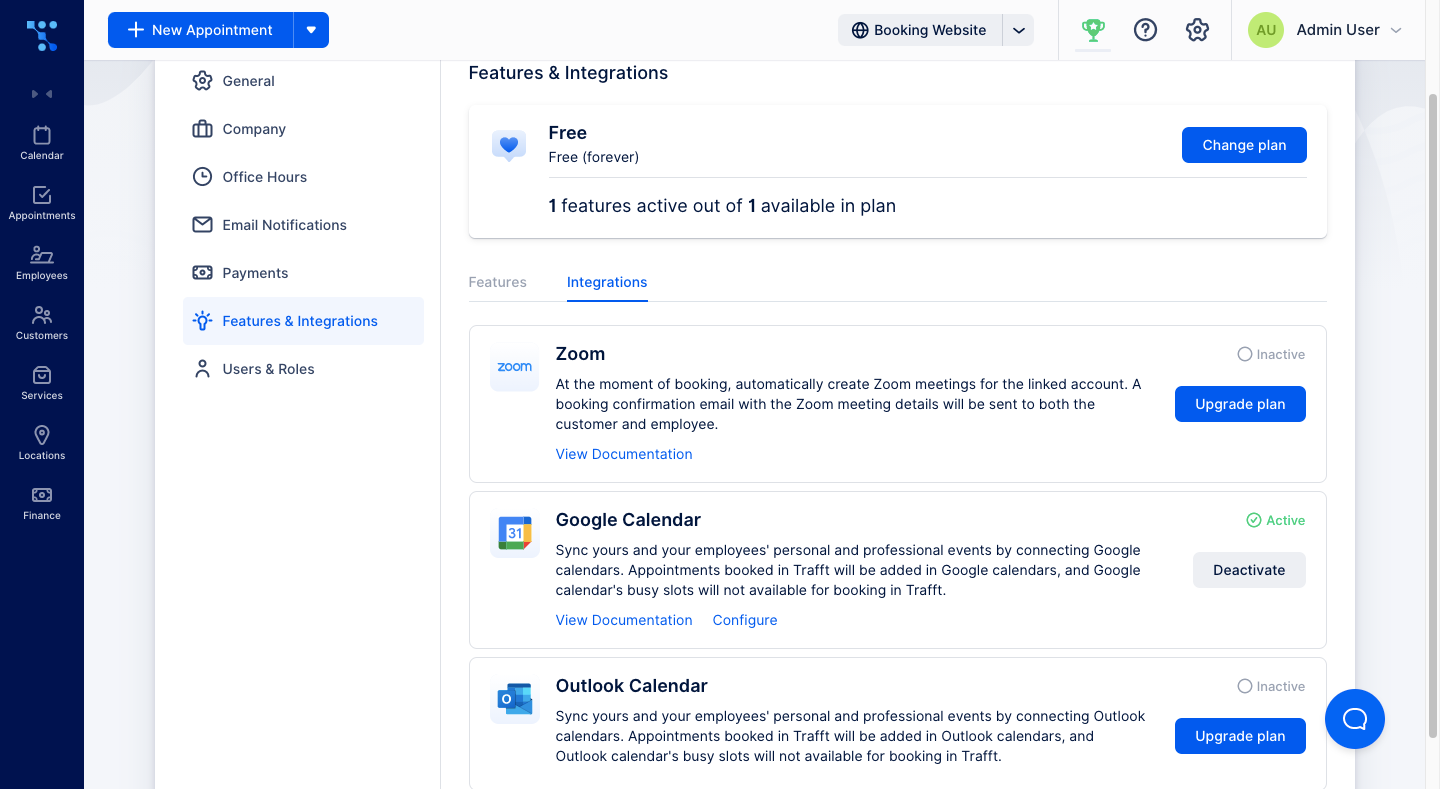Viewport: 1440px width, 789px height.
Task: Click the Google Calendar Active status indicator
Action: tap(1275, 520)
